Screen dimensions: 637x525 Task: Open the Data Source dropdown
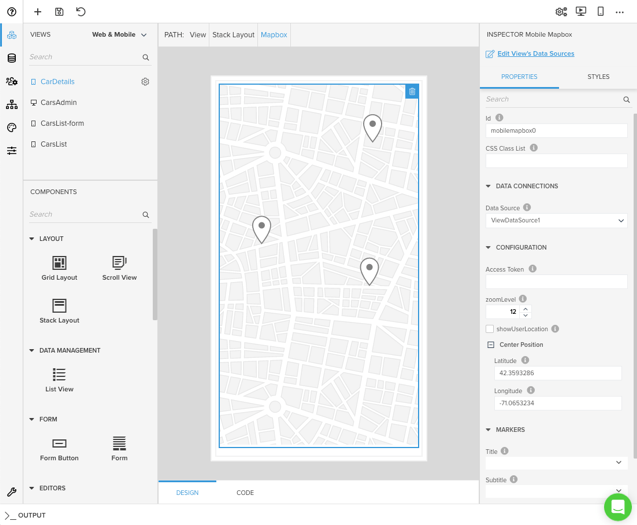[x=556, y=221]
